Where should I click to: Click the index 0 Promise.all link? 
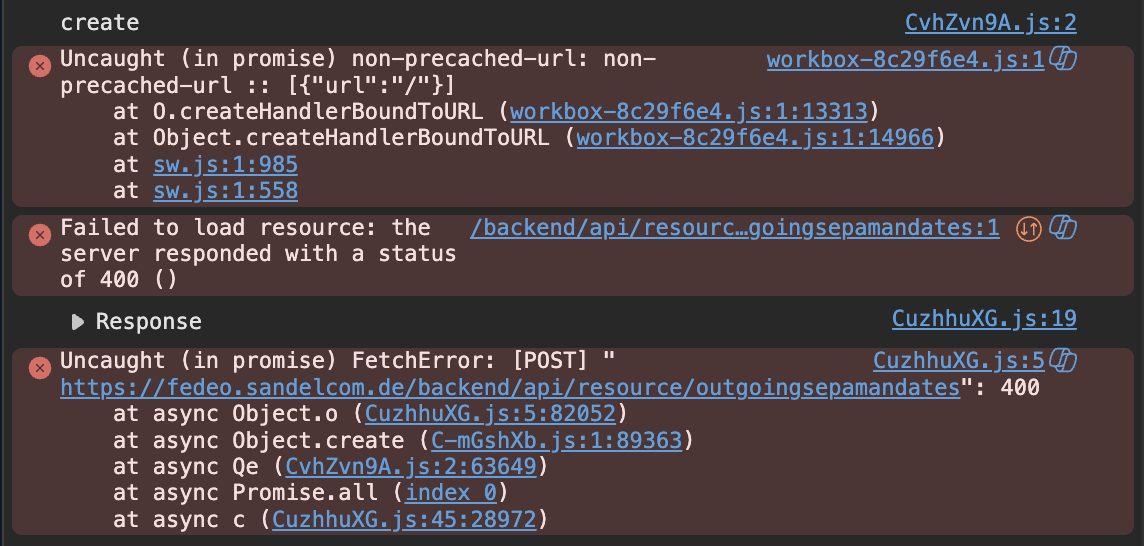451,493
